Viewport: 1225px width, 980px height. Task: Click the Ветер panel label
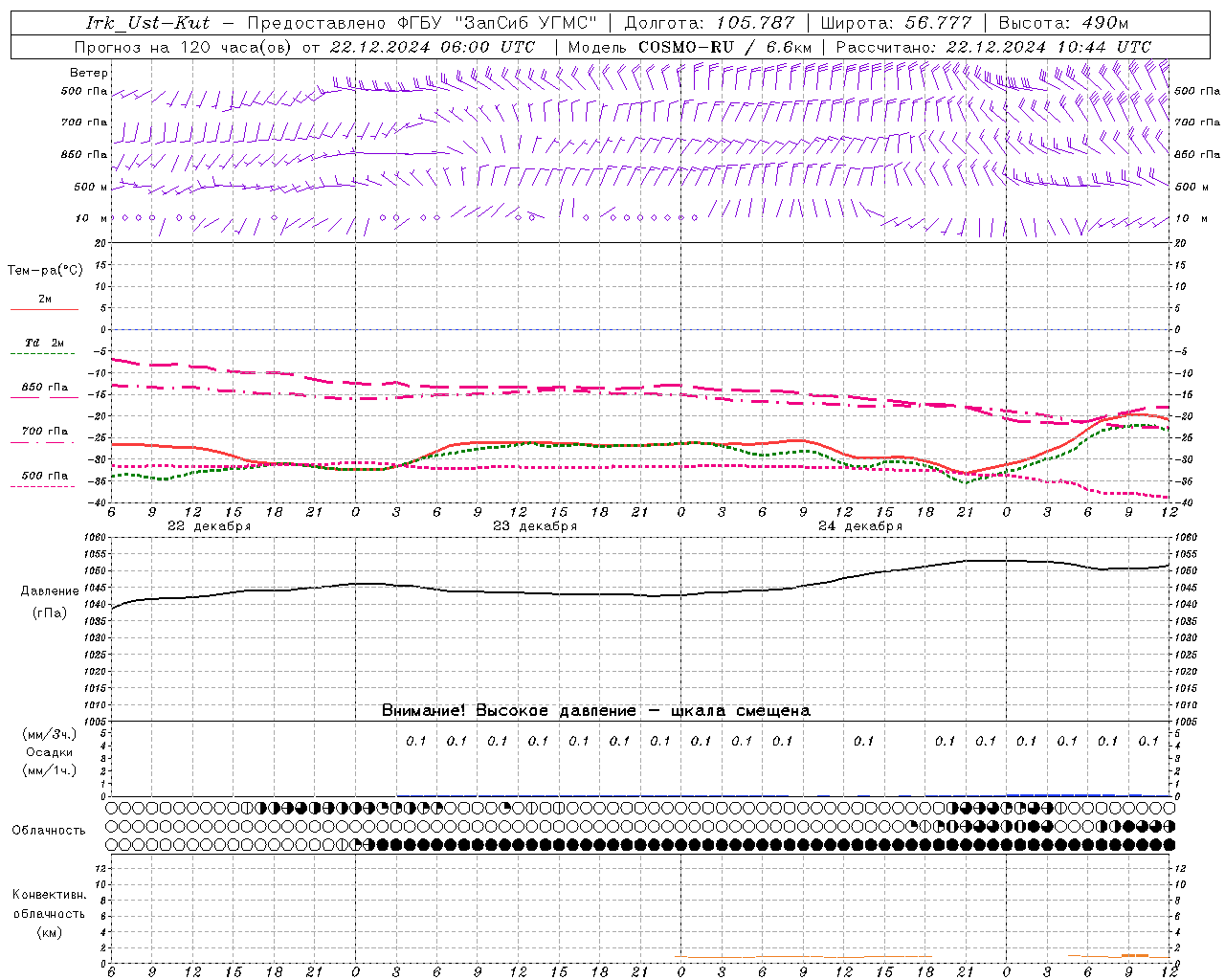[x=89, y=73]
